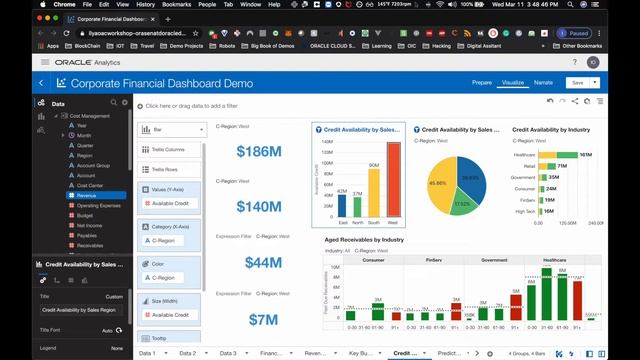Click C-Region in the Color section
Viewport: 640px width, 360px height.
pyautogui.click(x=163, y=278)
